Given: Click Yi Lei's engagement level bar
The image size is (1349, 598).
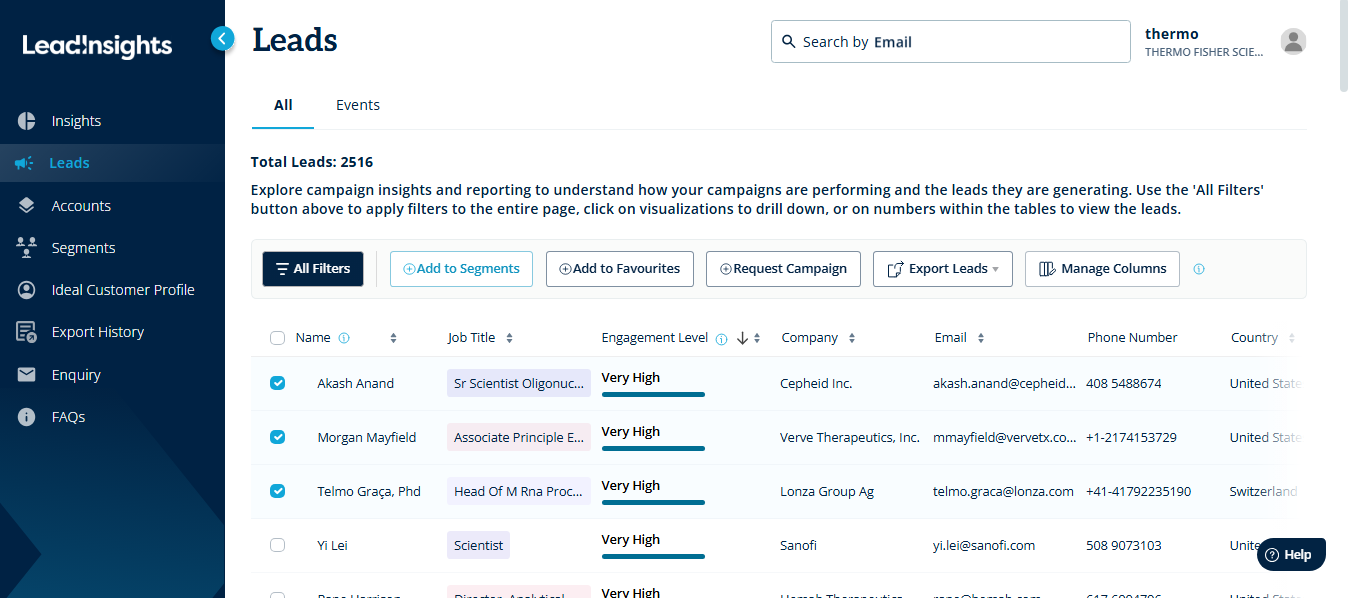Looking at the screenshot, I should click(653, 556).
